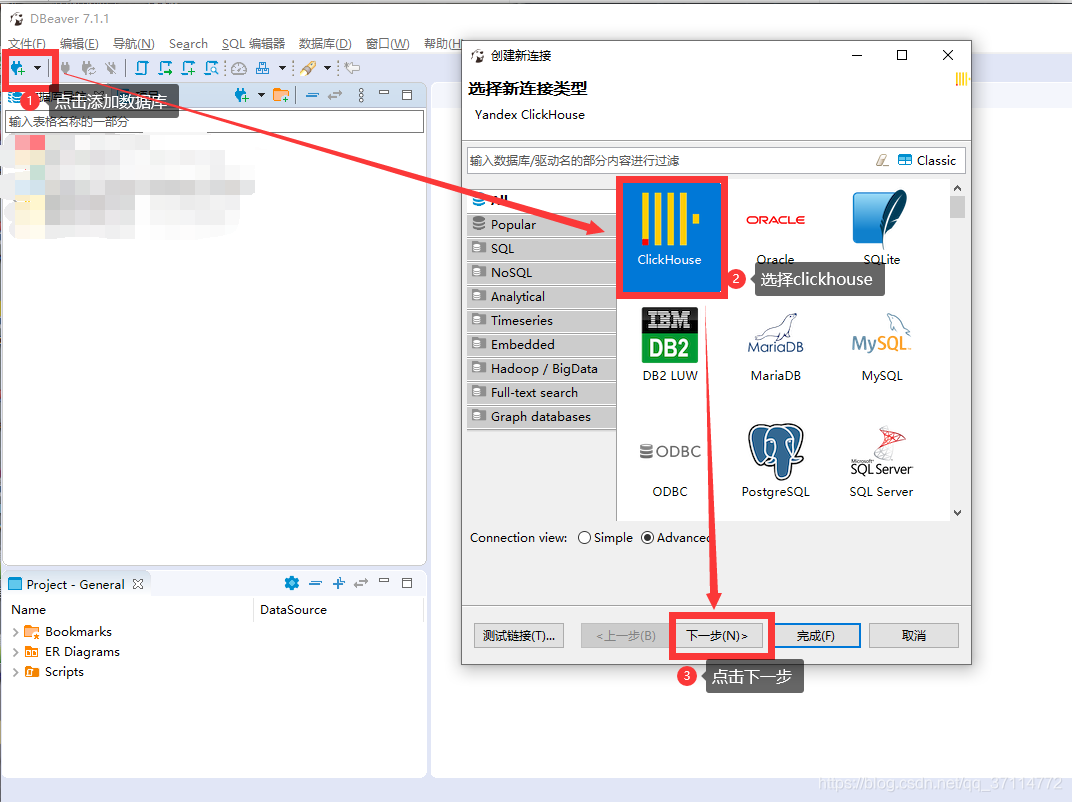Click the gray Connect plug toolbar icon
This screenshot has height=802, width=1072.
tap(66, 68)
